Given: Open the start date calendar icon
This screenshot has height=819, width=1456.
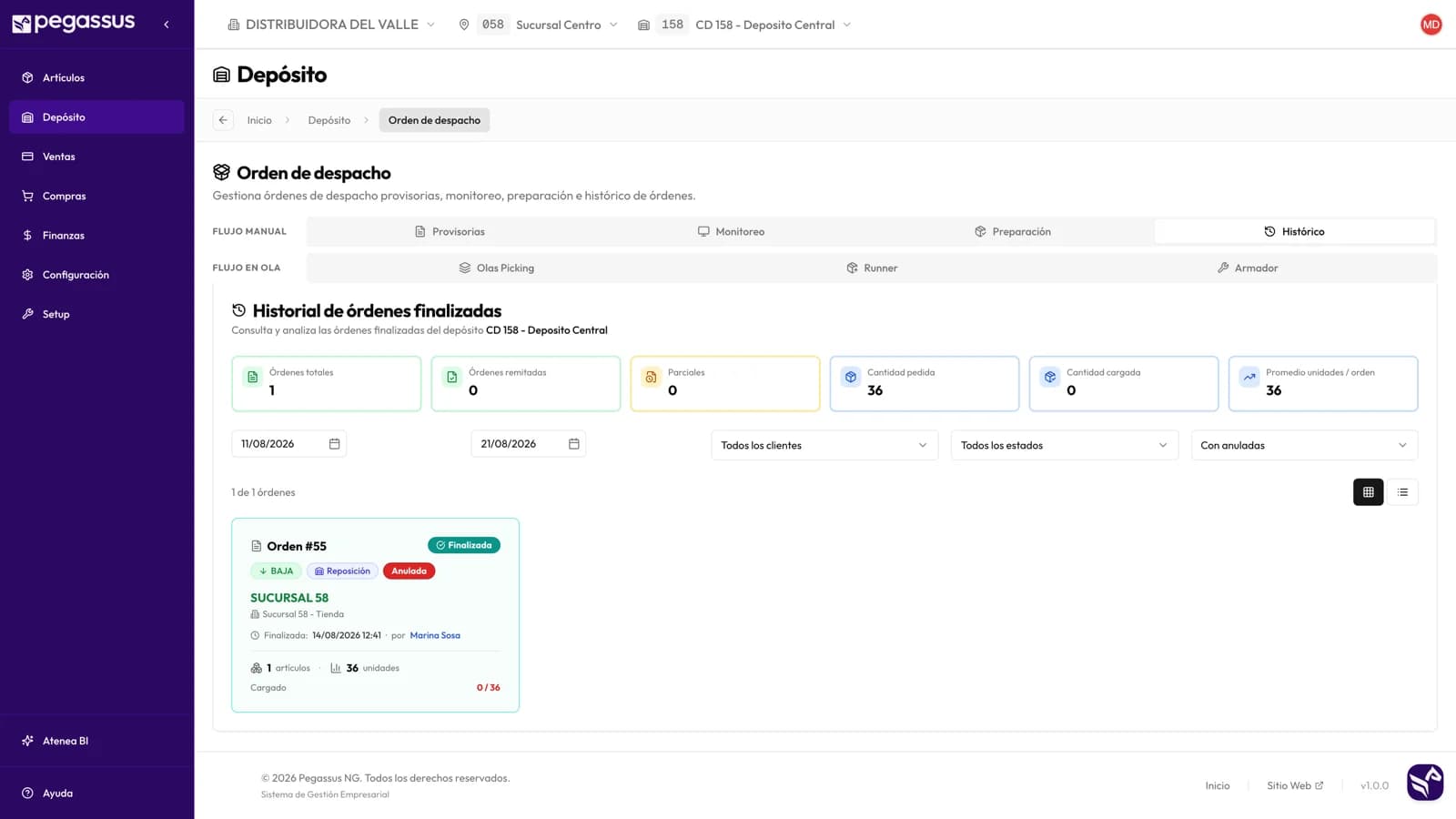Looking at the screenshot, I should point(334,444).
